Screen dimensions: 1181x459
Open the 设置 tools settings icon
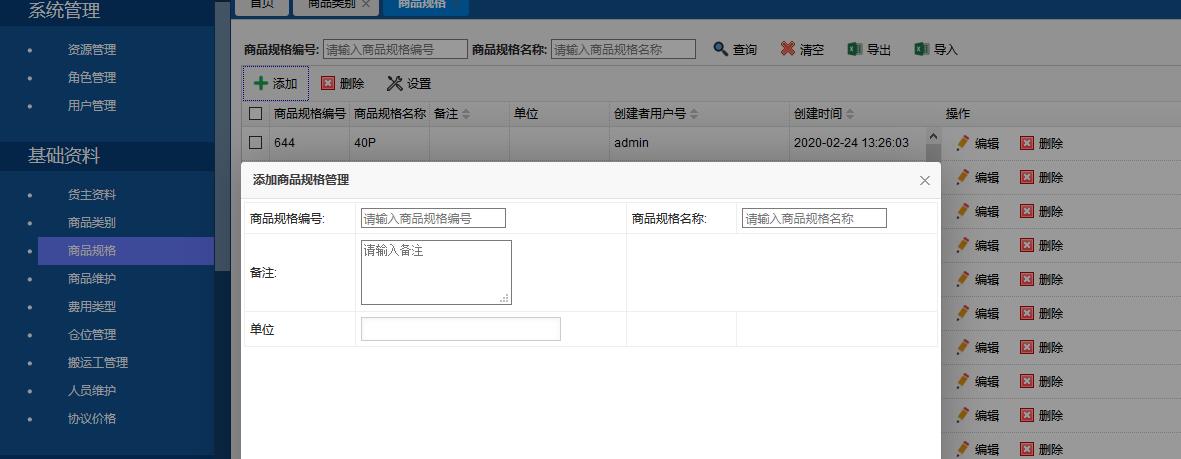394,84
